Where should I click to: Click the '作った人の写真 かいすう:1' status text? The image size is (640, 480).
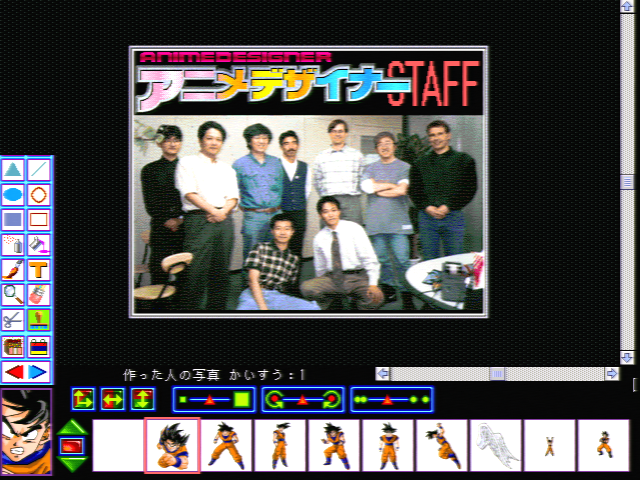click(214, 375)
